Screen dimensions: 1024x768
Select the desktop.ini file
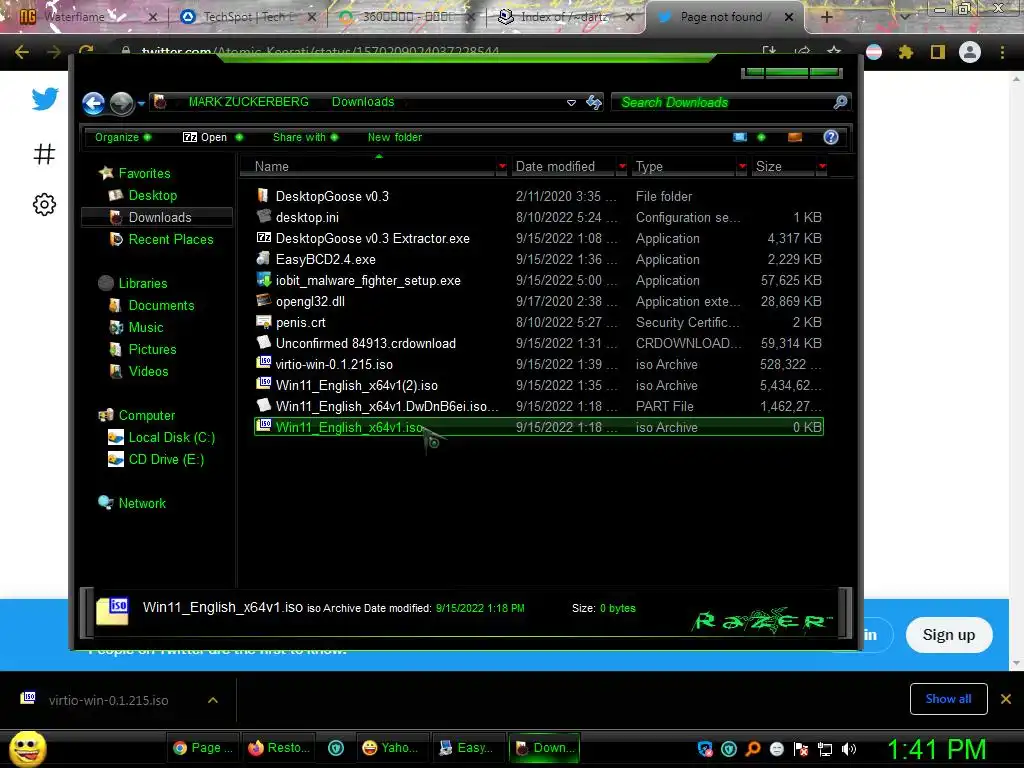[307, 217]
